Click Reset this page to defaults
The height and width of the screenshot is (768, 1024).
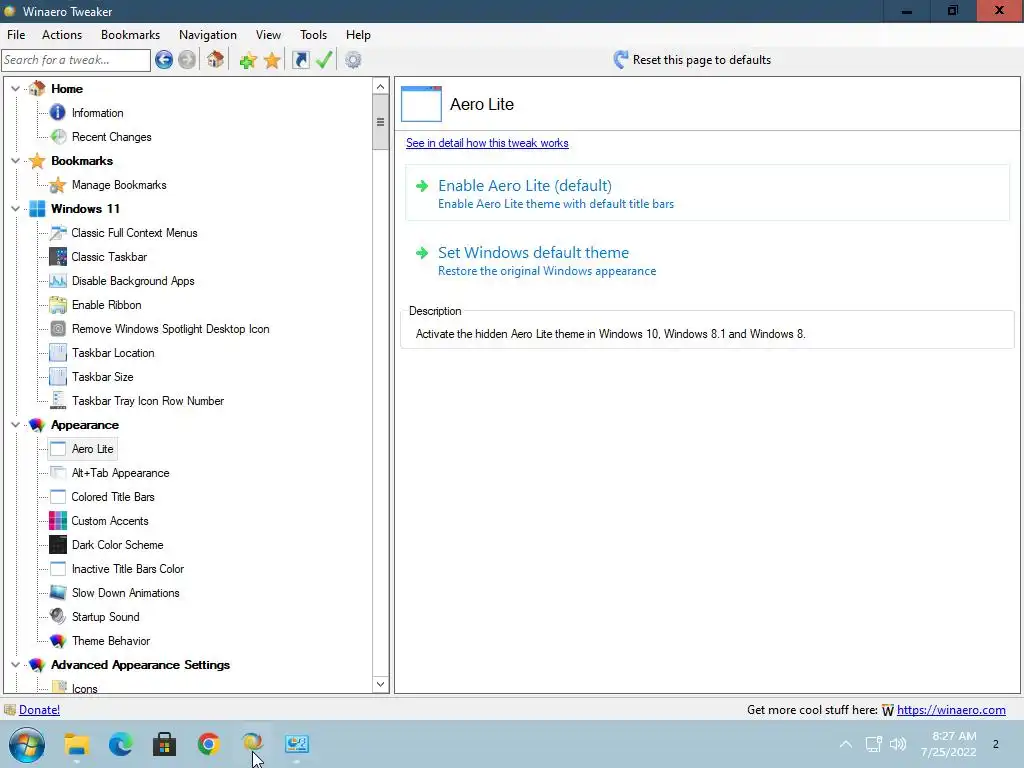click(x=692, y=60)
